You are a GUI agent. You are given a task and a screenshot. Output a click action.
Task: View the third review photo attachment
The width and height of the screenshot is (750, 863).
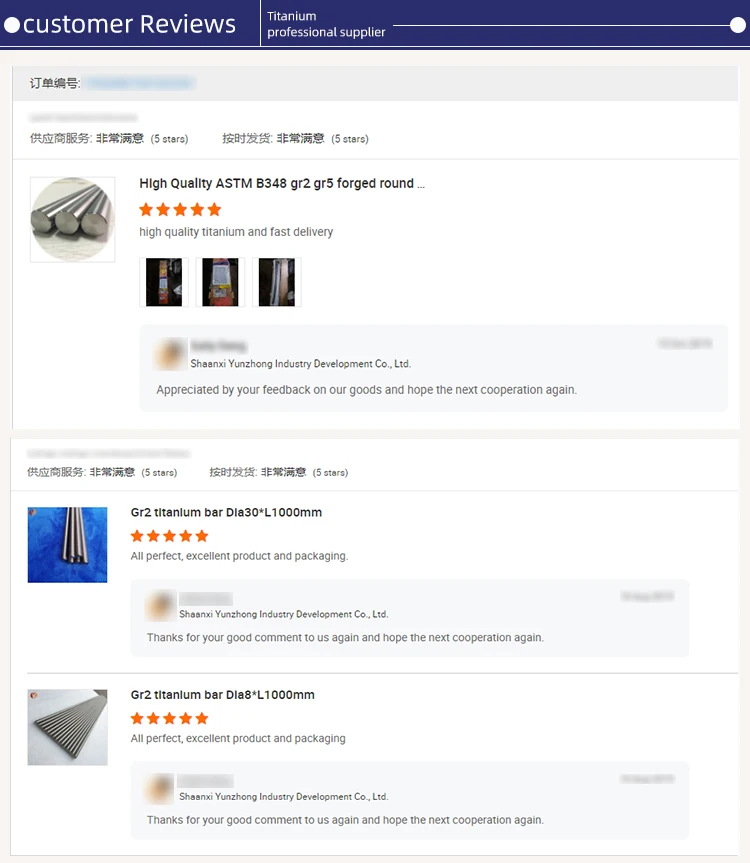(x=277, y=282)
